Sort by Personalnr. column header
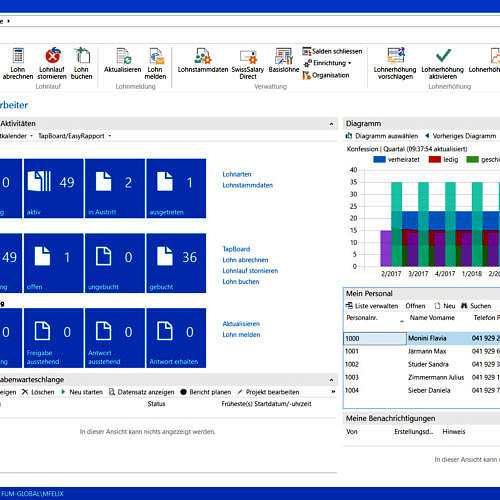This screenshot has width=500, height=500. [362, 318]
